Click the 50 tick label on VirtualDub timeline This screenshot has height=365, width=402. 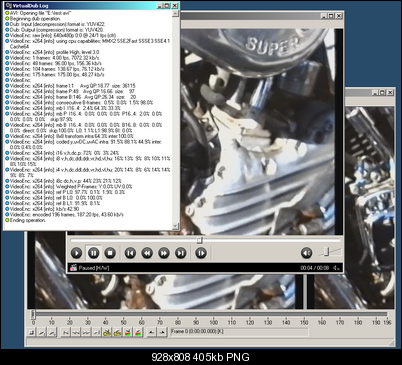point(123,322)
